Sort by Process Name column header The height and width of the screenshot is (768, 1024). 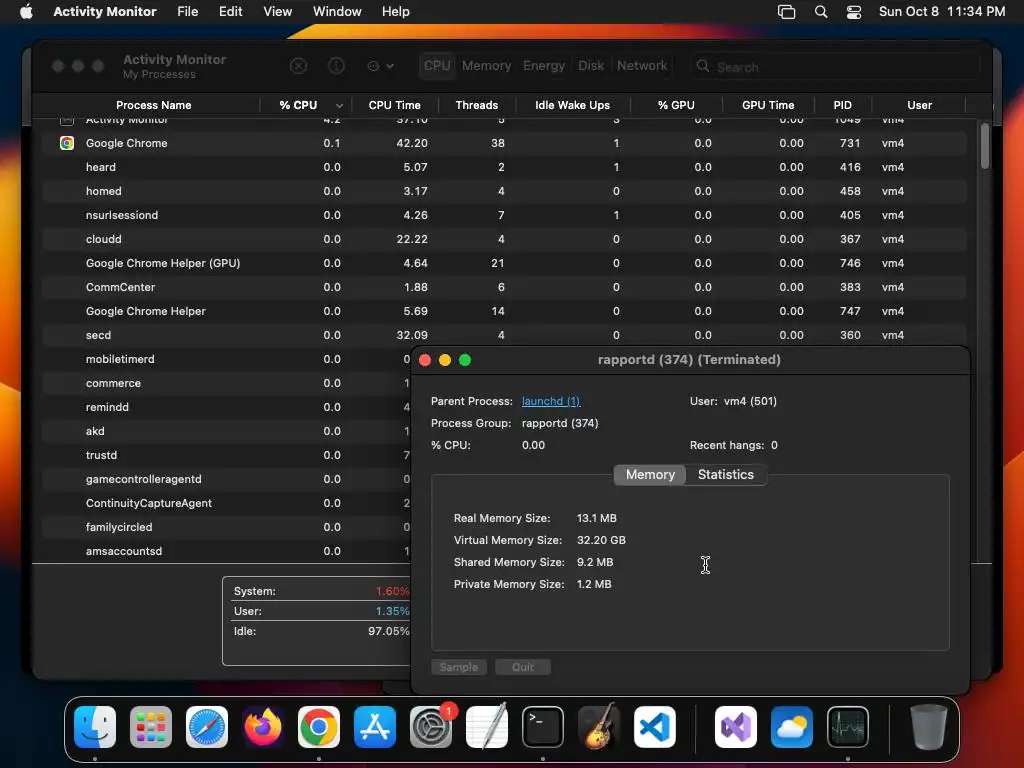click(x=153, y=105)
